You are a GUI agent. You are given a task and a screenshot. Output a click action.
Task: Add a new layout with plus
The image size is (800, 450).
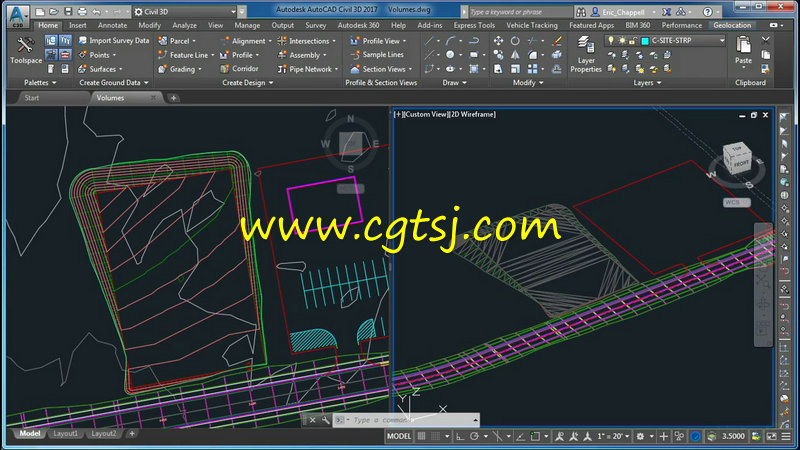[132, 434]
